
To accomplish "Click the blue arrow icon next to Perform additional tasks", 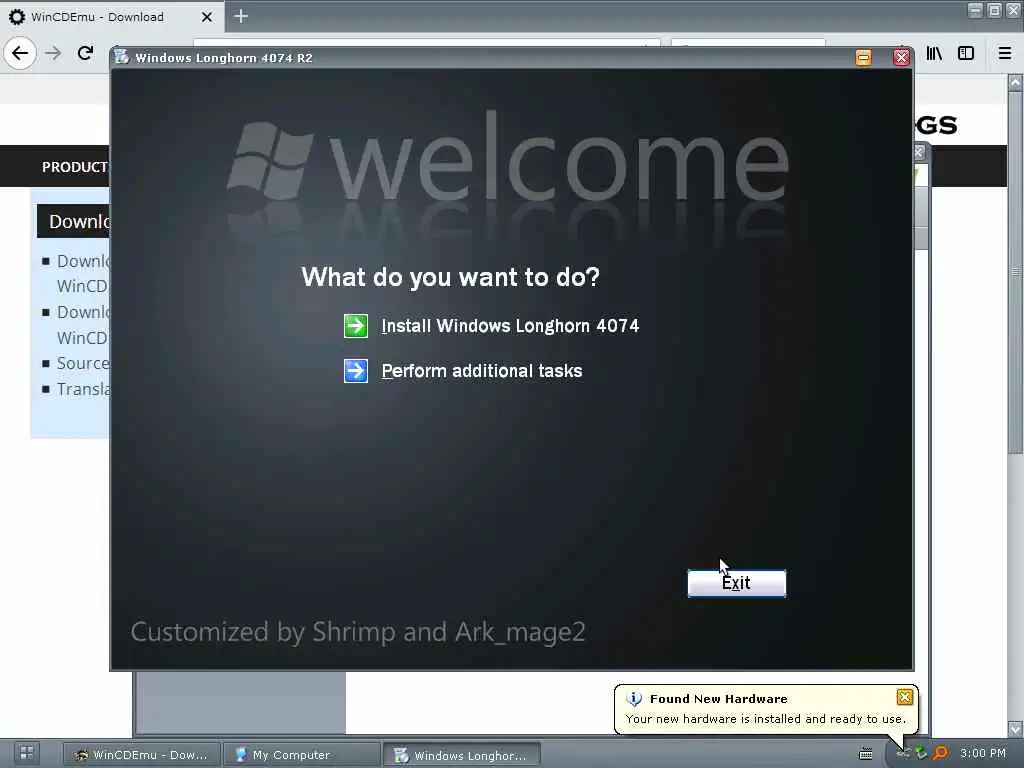I will (356, 371).
